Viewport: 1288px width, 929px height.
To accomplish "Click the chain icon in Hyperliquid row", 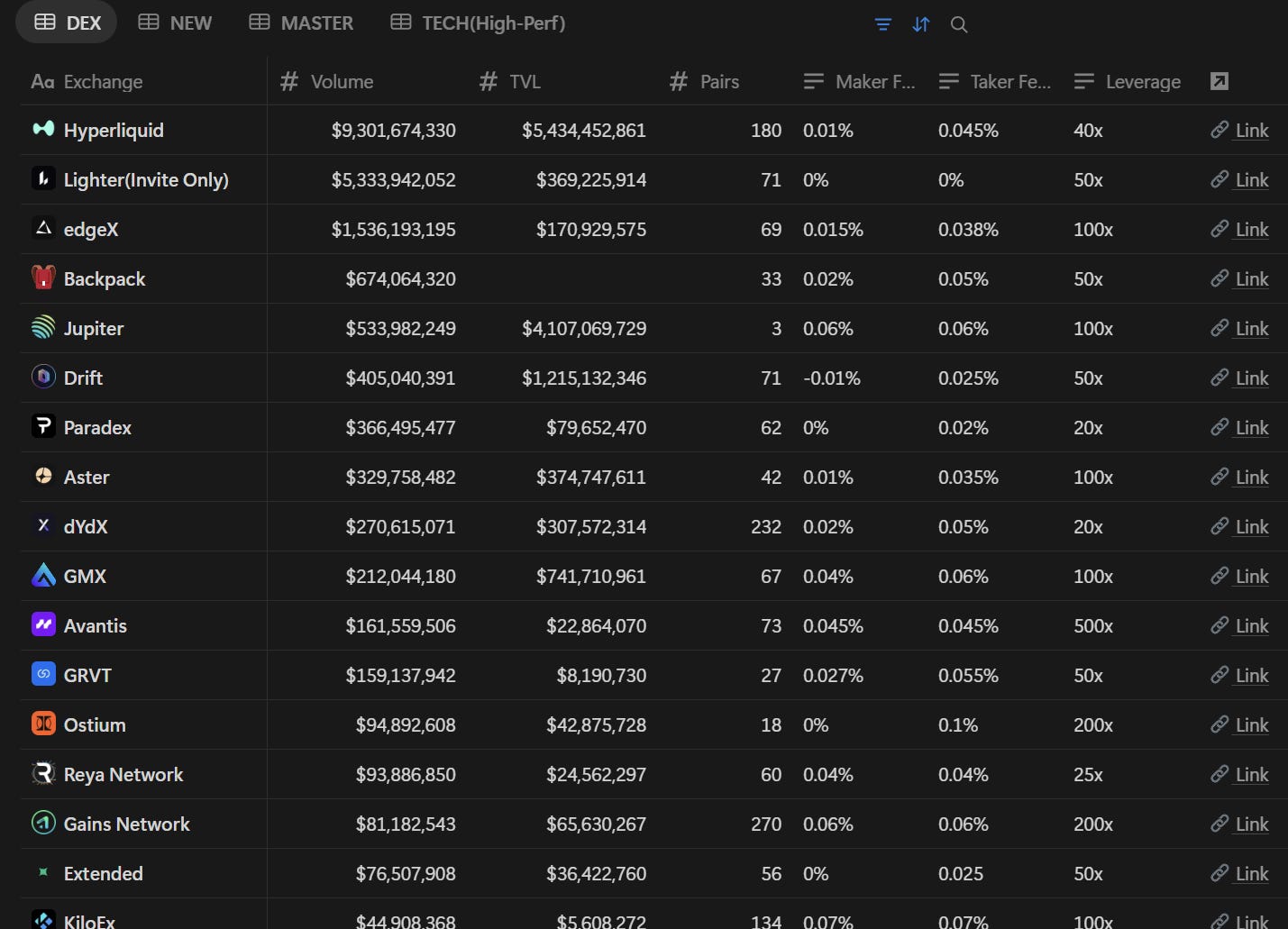I will 1219,130.
